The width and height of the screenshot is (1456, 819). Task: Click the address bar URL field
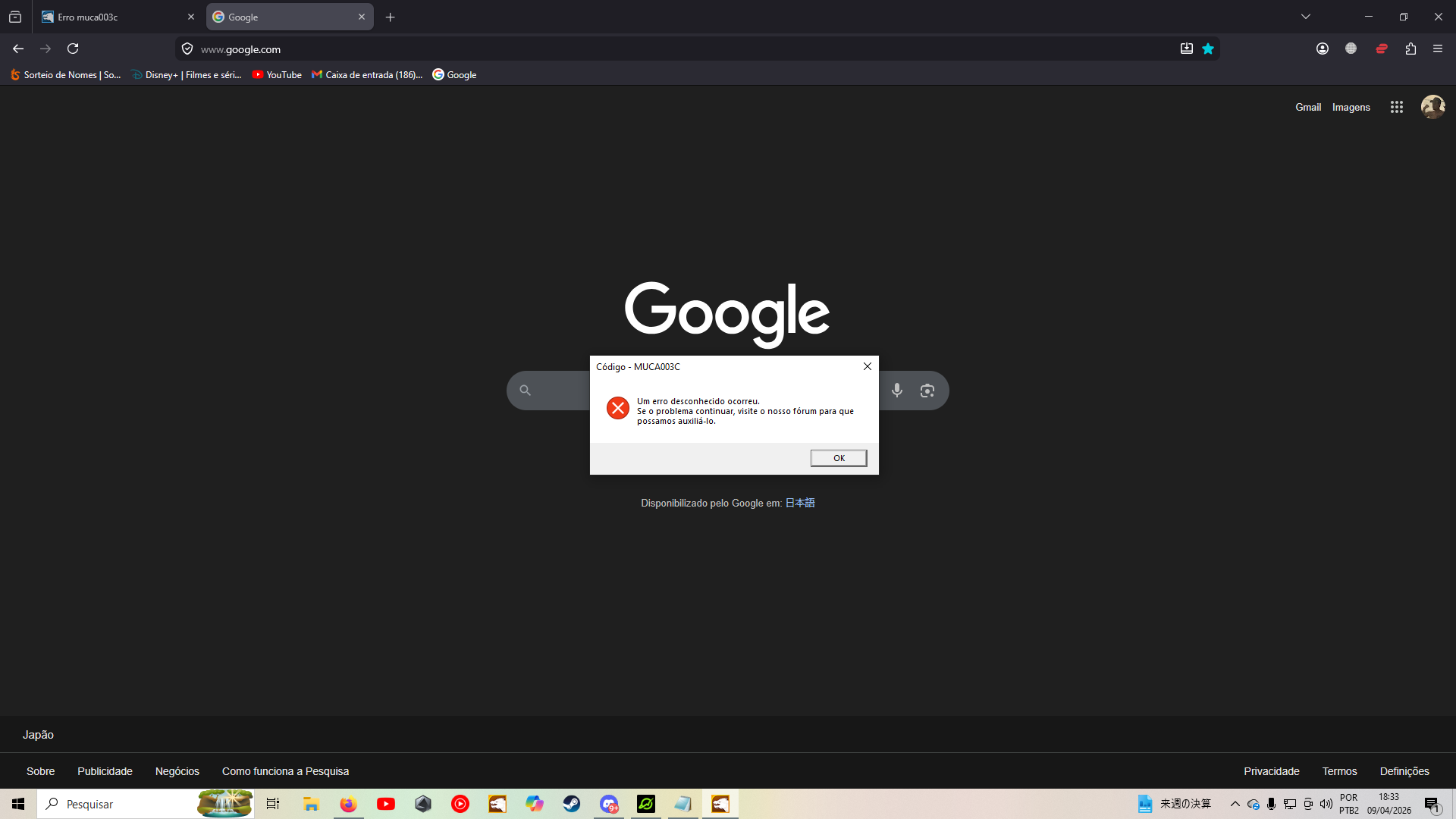coord(607,49)
